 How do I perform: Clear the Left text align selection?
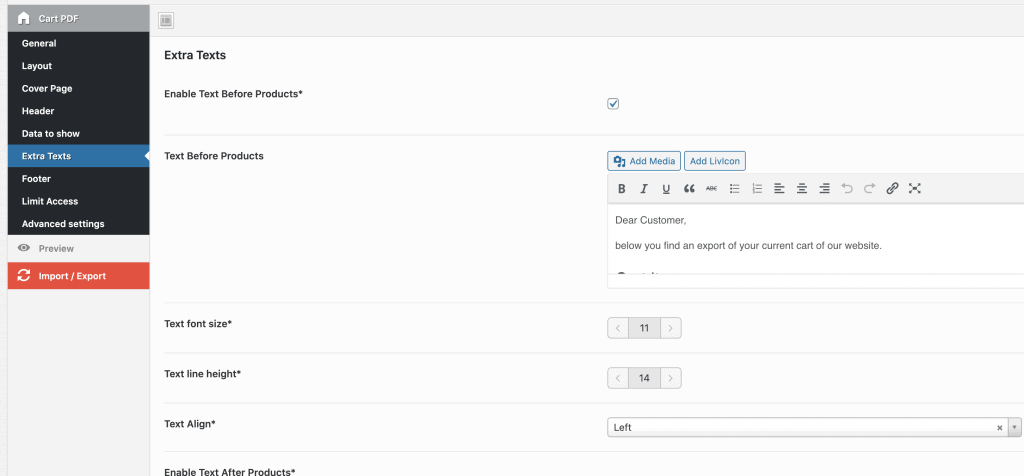(999, 427)
